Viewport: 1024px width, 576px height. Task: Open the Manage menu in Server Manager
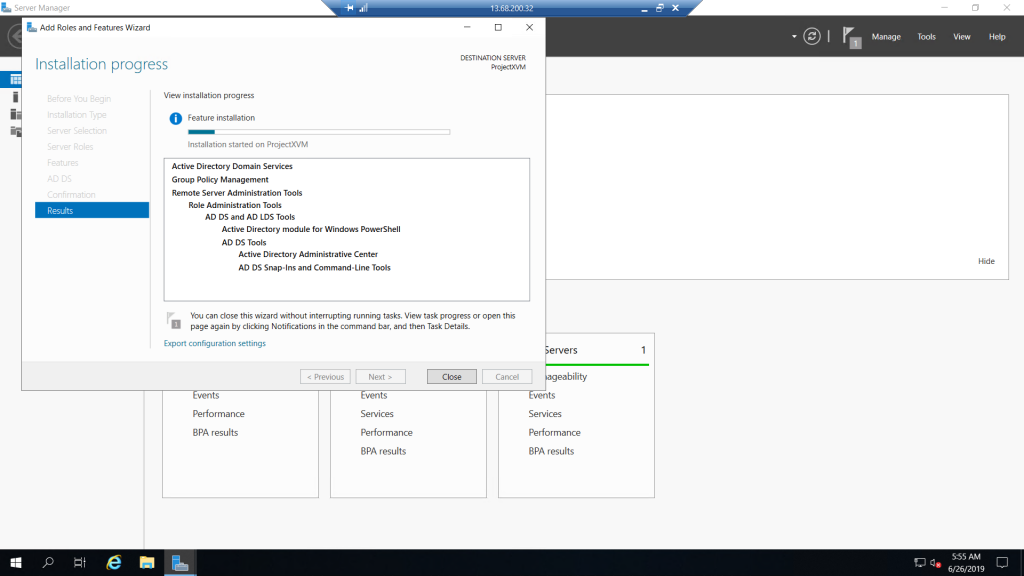886,37
